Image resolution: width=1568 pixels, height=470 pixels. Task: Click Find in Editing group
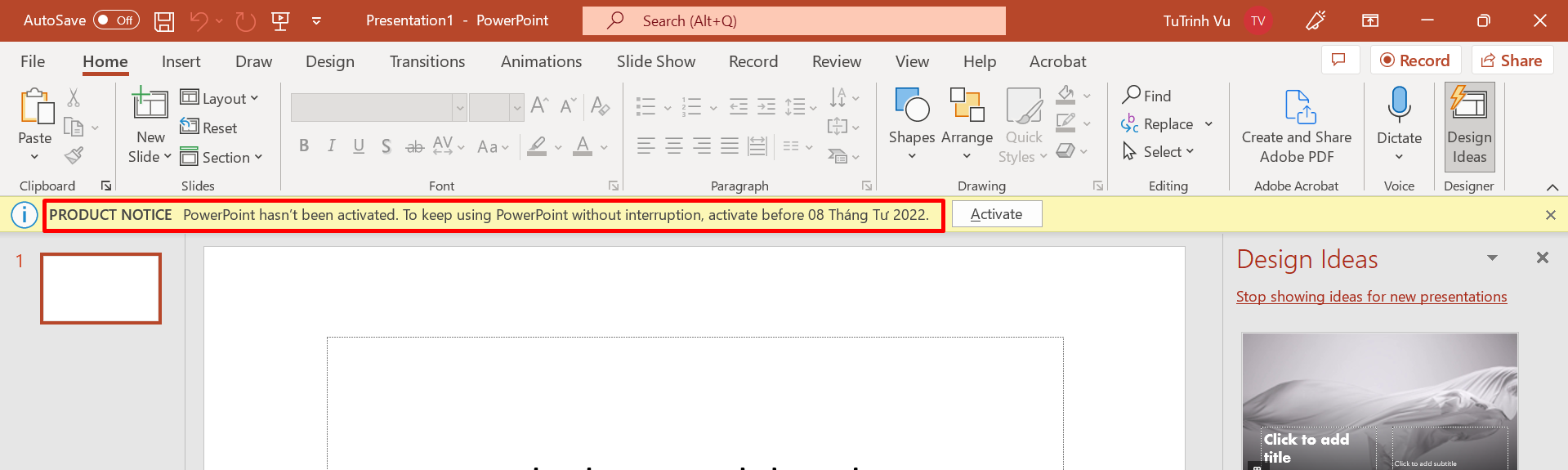tap(1146, 96)
